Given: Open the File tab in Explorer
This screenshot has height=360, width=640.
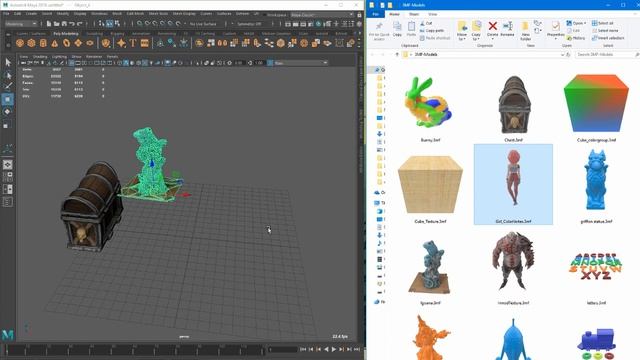Looking at the screenshot, I should (x=375, y=14).
